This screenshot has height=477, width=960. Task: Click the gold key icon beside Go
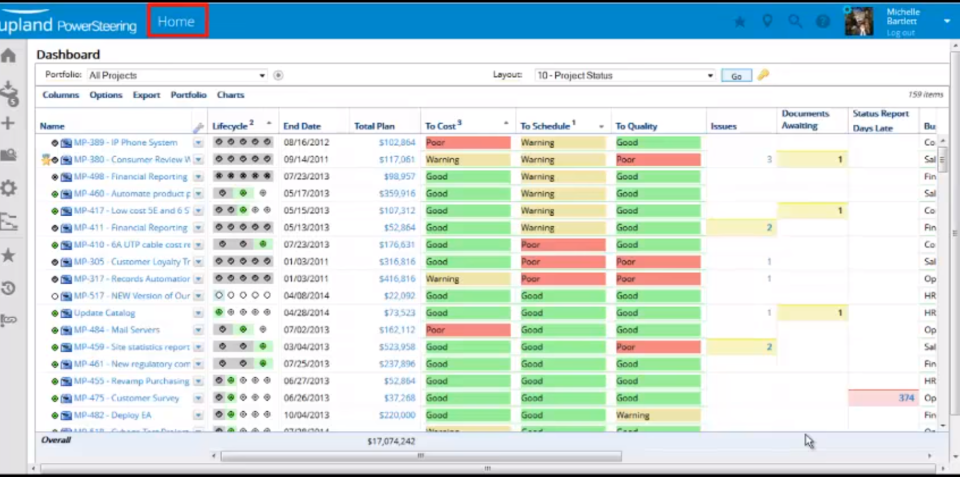pyautogui.click(x=763, y=75)
